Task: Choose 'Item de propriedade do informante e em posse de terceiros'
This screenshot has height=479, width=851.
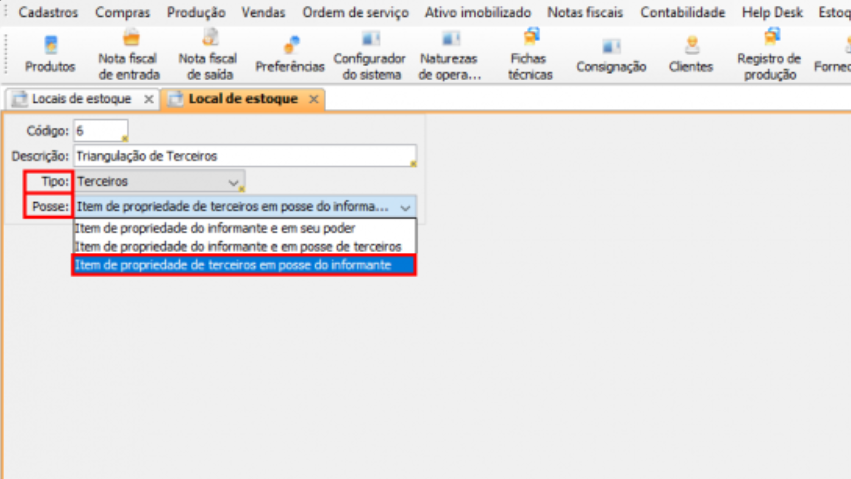Action: pyautogui.click(x=238, y=246)
